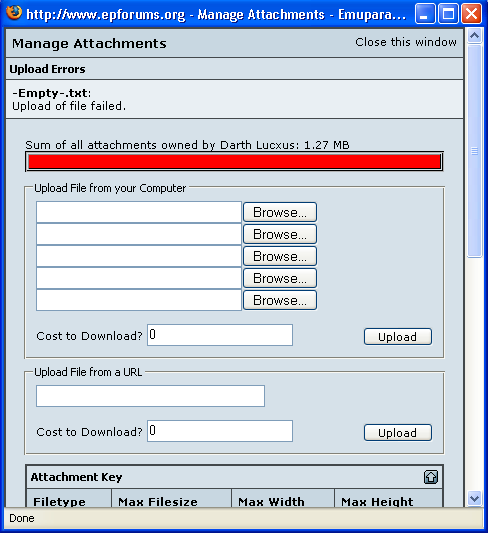The width and height of the screenshot is (489, 533).
Task: Focus the Upload File from a URL field
Action: pos(150,396)
